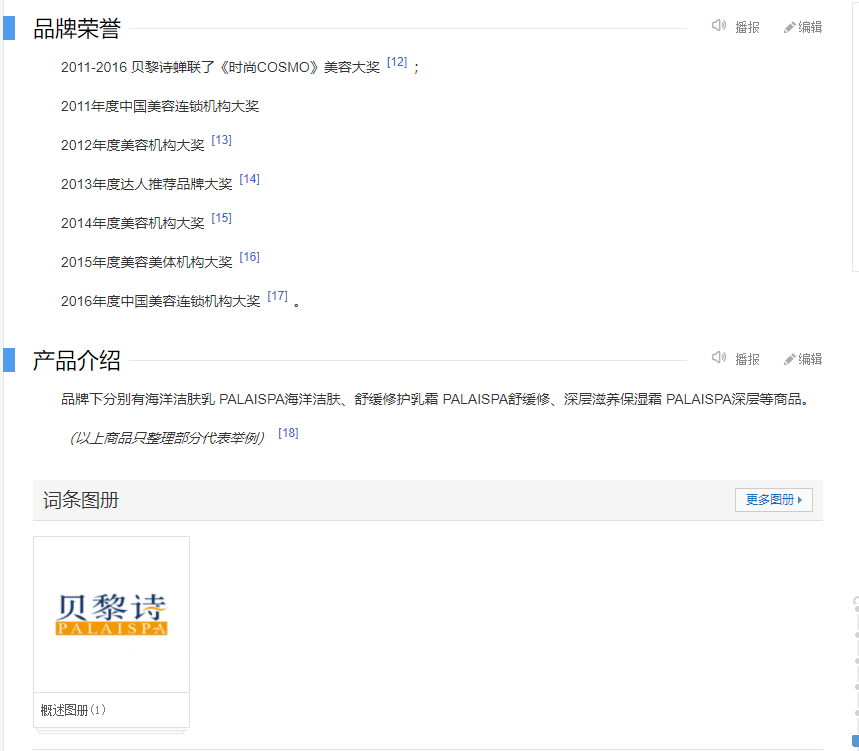
Task: Open citation reference [12]
Action: (397, 62)
